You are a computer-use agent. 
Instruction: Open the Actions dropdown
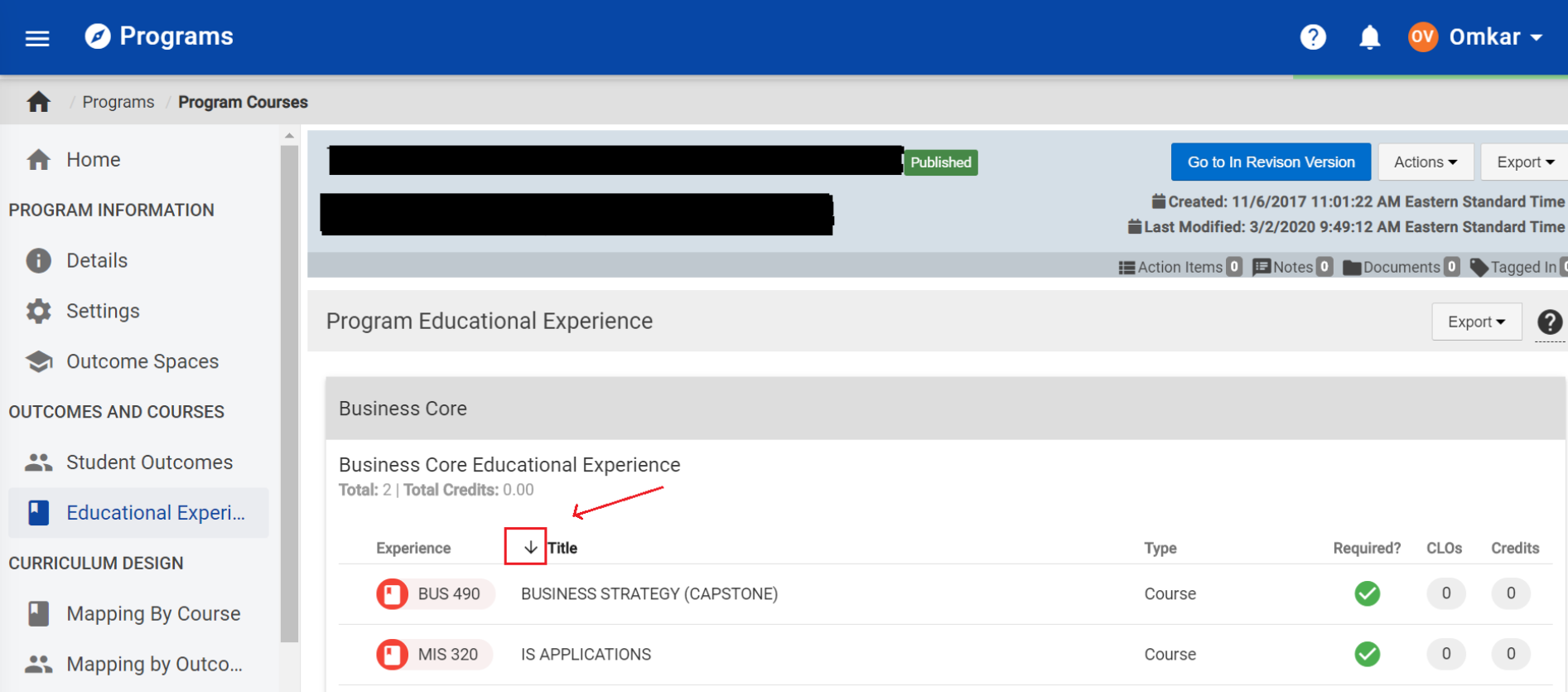point(1426,162)
